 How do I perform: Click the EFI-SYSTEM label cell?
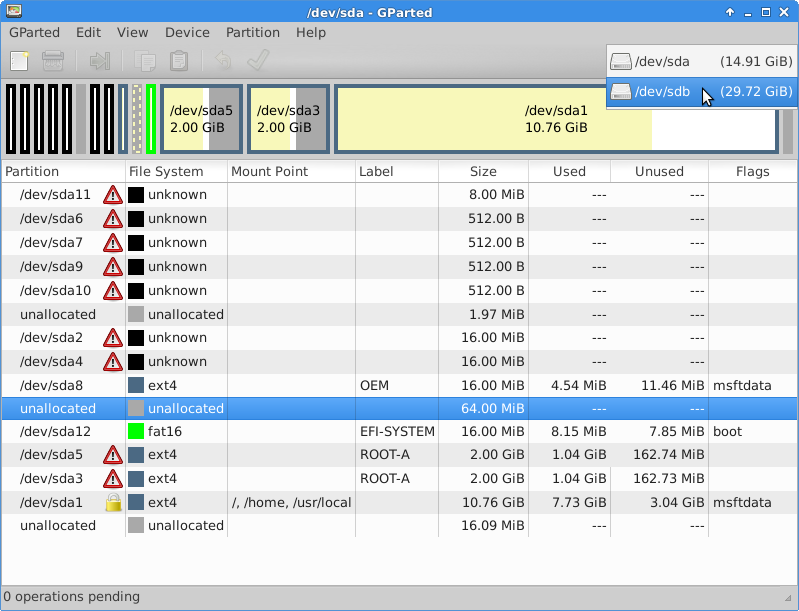click(397, 432)
